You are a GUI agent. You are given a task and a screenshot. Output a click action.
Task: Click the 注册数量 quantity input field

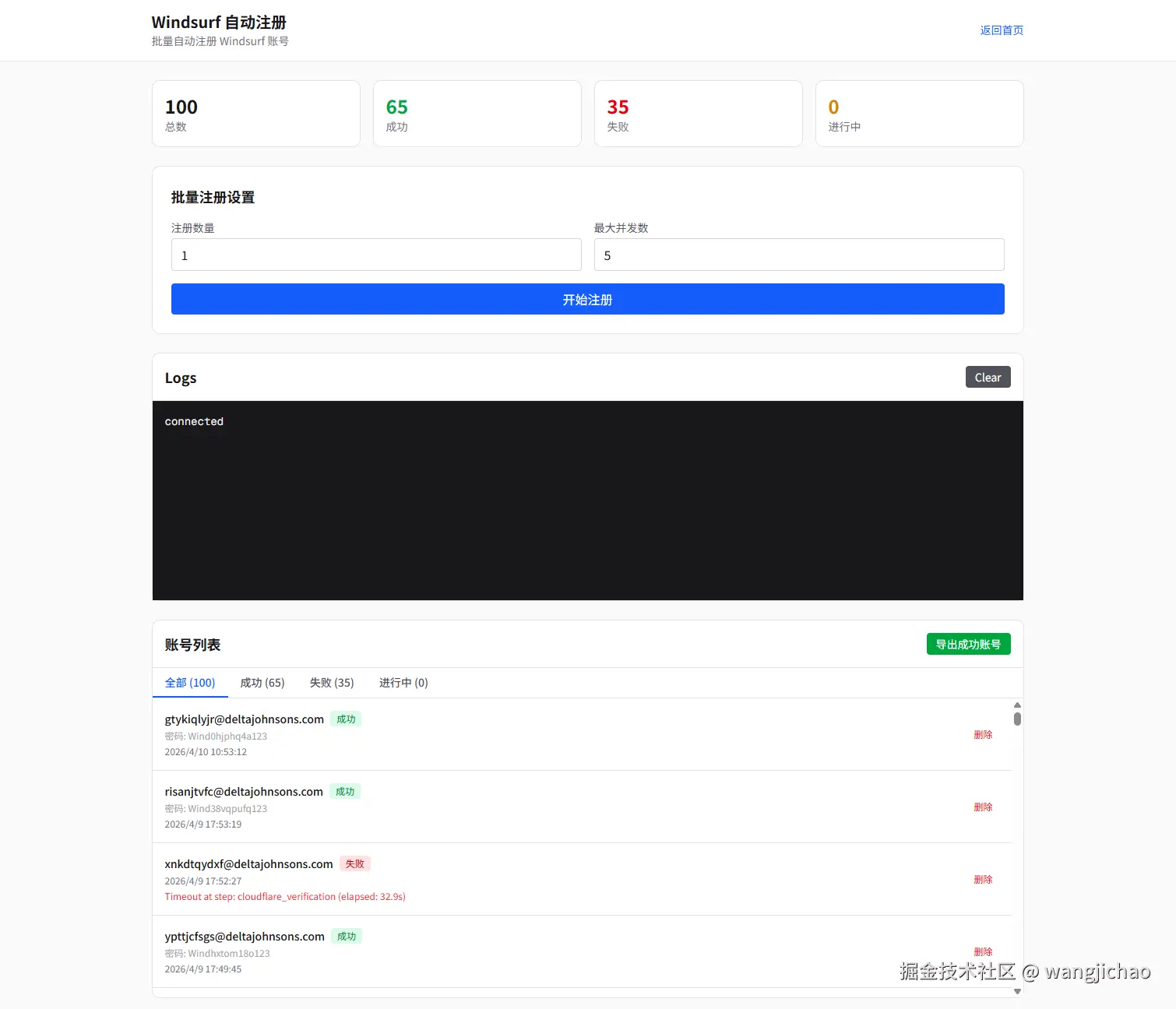coord(376,255)
